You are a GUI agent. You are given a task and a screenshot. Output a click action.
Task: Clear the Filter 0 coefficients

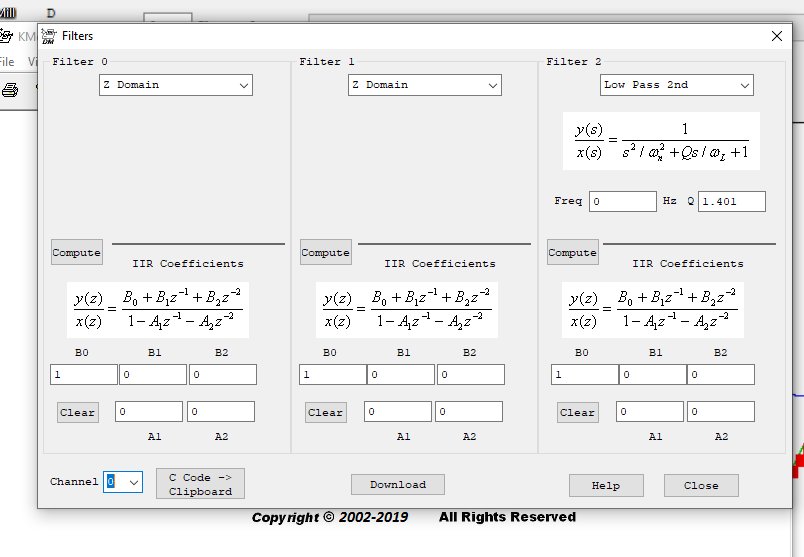point(77,412)
